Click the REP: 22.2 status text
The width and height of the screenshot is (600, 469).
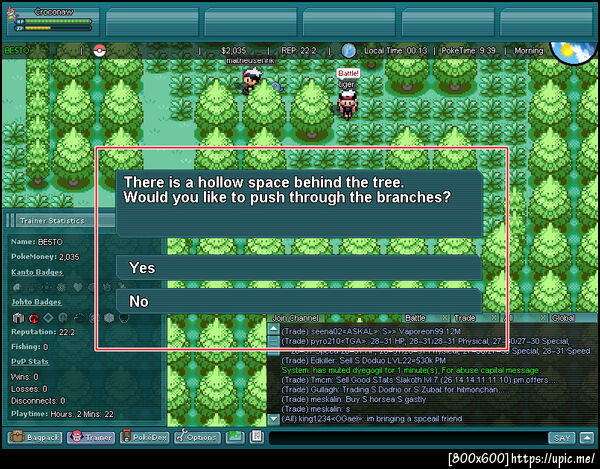pos(299,50)
